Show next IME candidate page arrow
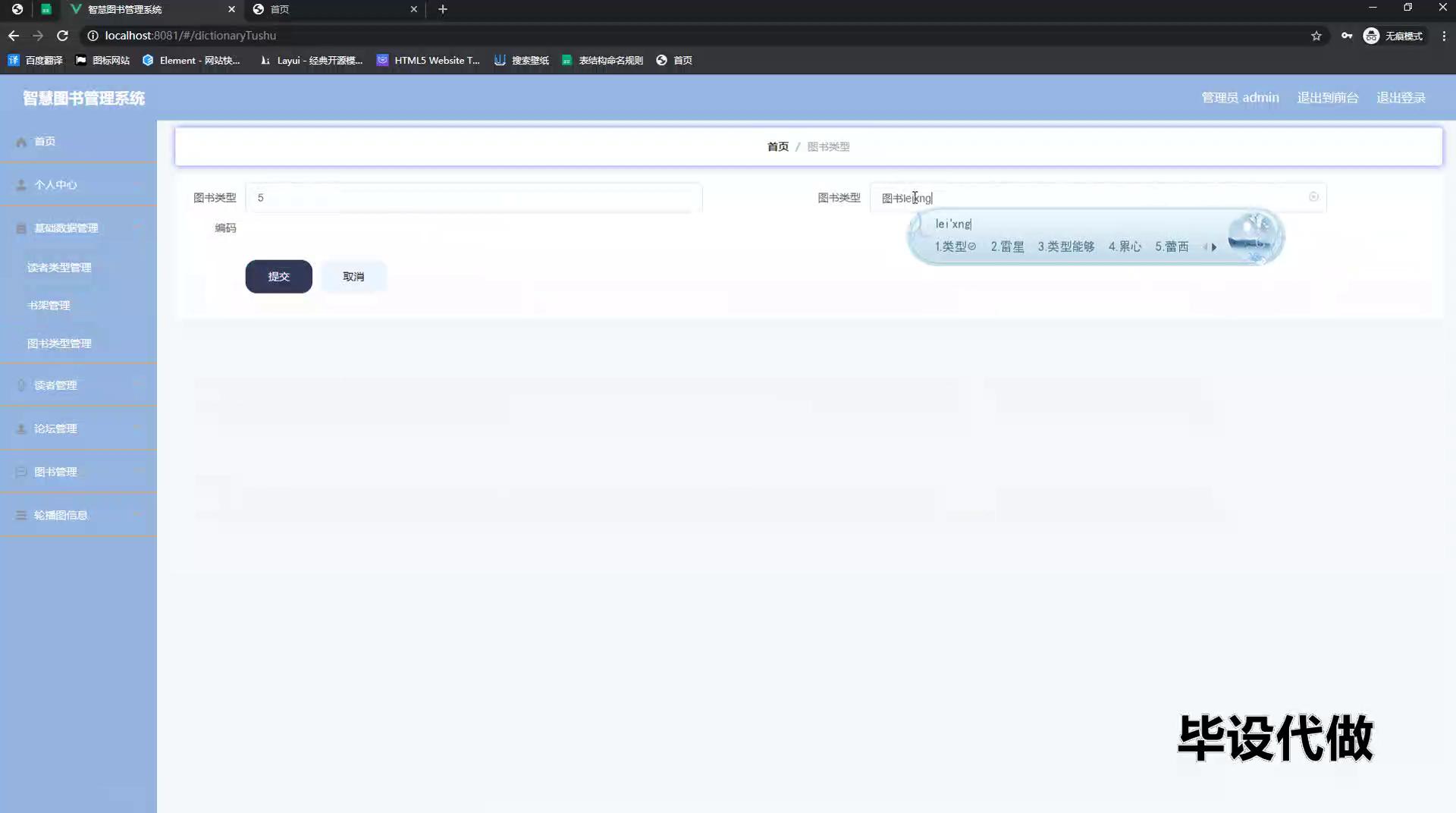The width and height of the screenshot is (1456, 813). pos(1214,247)
